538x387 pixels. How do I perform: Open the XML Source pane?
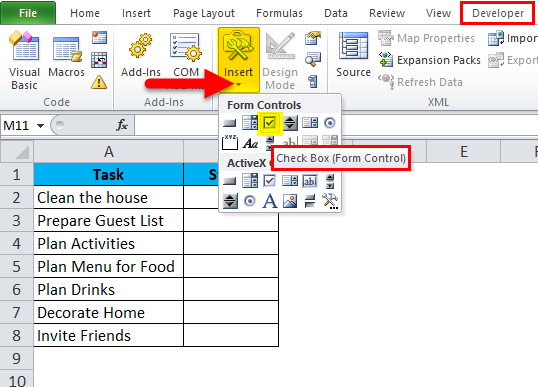click(x=353, y=54)
